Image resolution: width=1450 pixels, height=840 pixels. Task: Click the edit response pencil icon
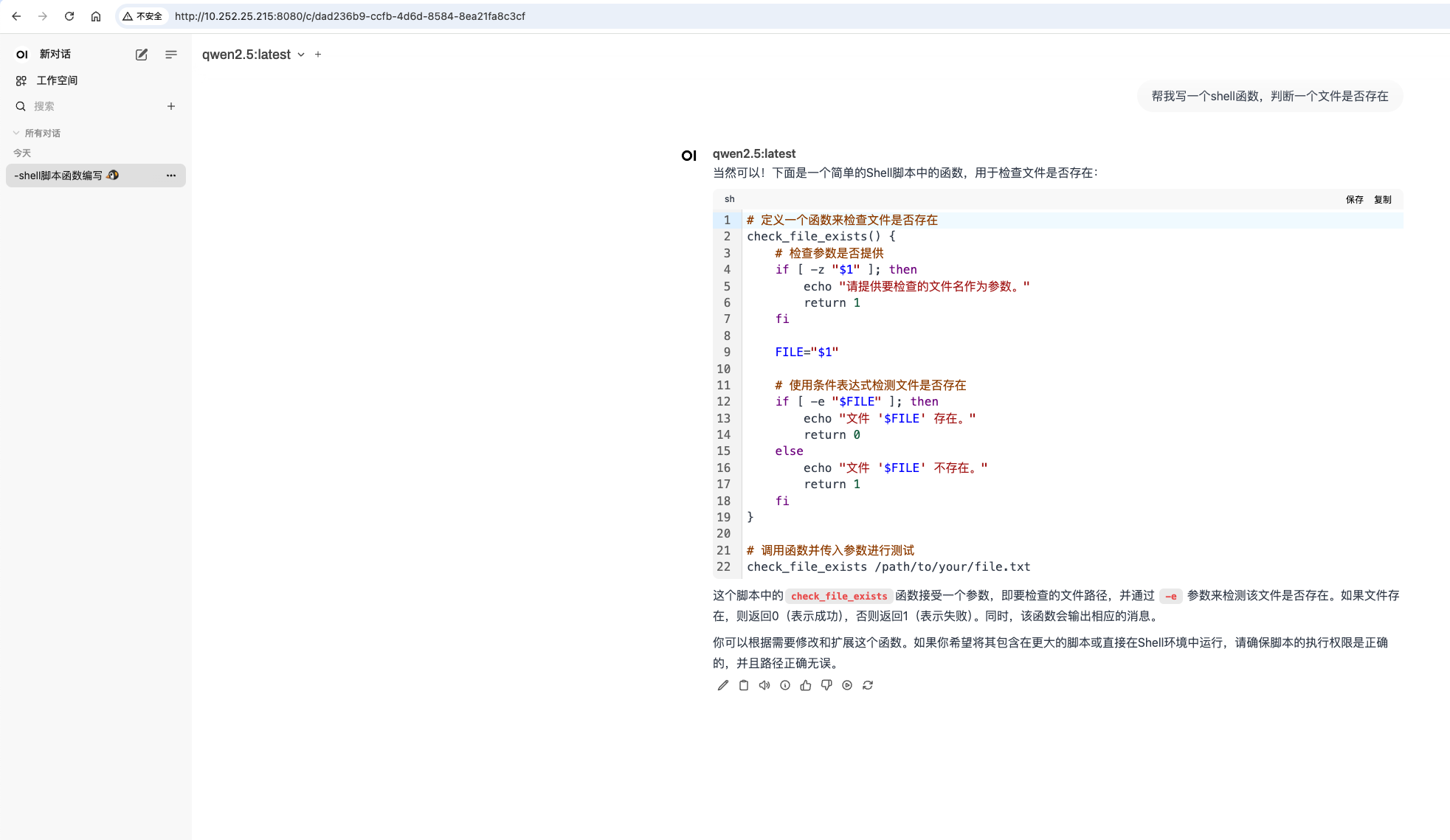click(722, 685)
